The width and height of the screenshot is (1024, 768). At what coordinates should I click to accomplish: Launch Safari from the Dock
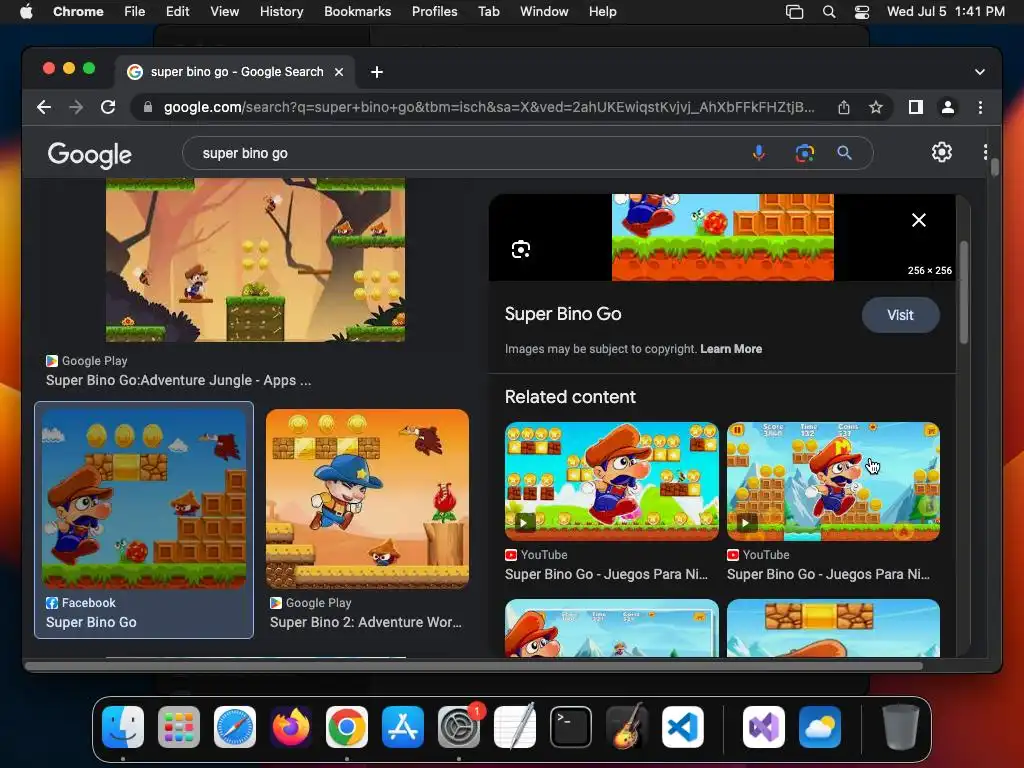point(235,727)
